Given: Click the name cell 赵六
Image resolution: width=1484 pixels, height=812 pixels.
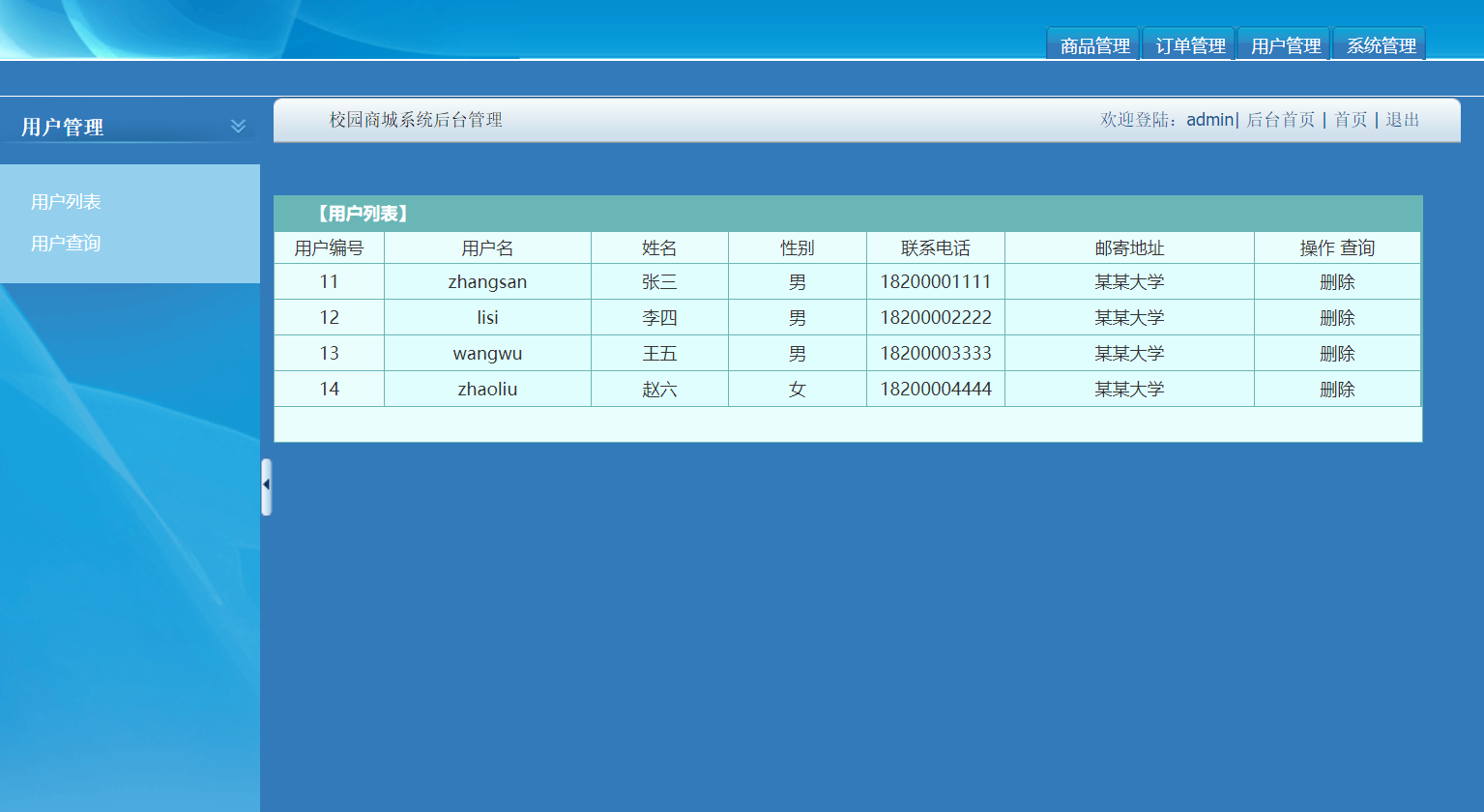Looking at the screenshot, I should (x=659, y=390).
